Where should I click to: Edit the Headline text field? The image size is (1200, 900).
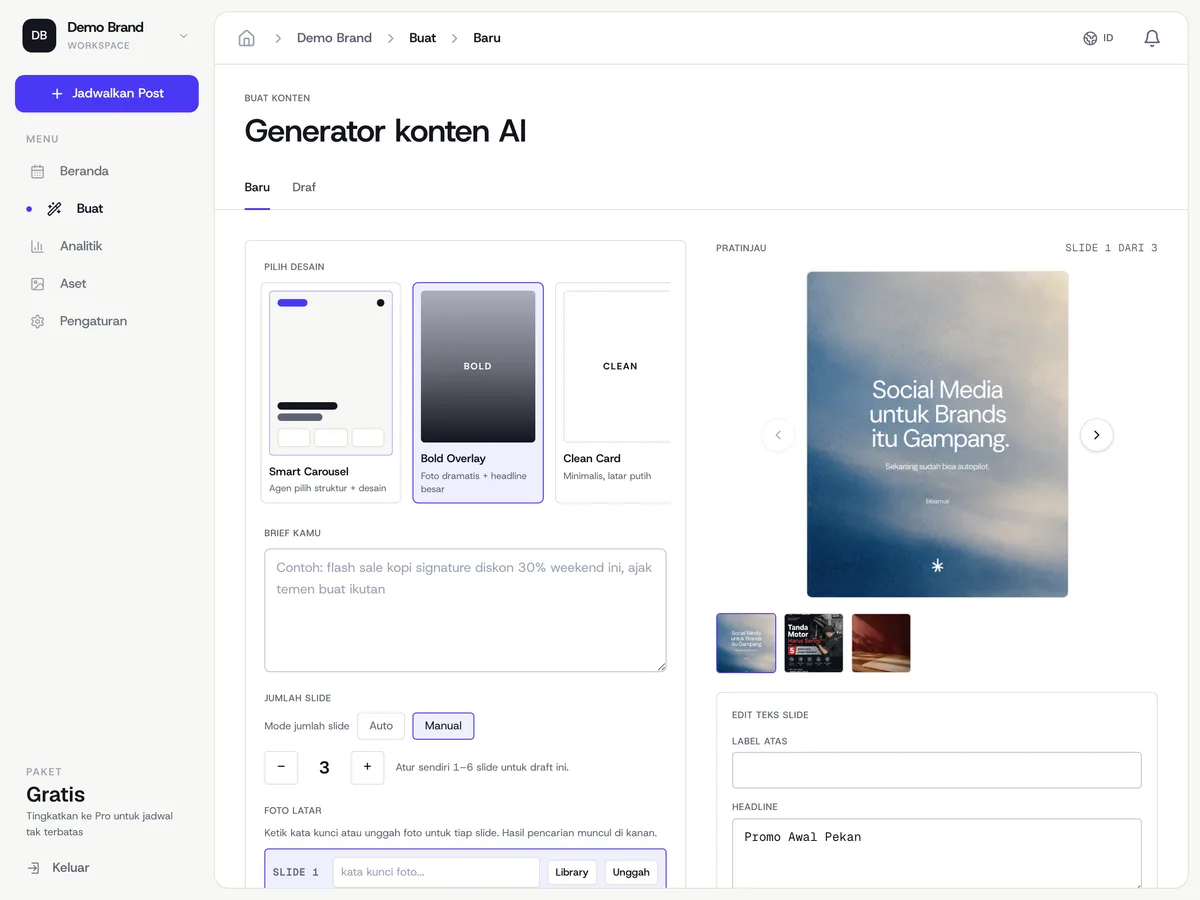937,853
